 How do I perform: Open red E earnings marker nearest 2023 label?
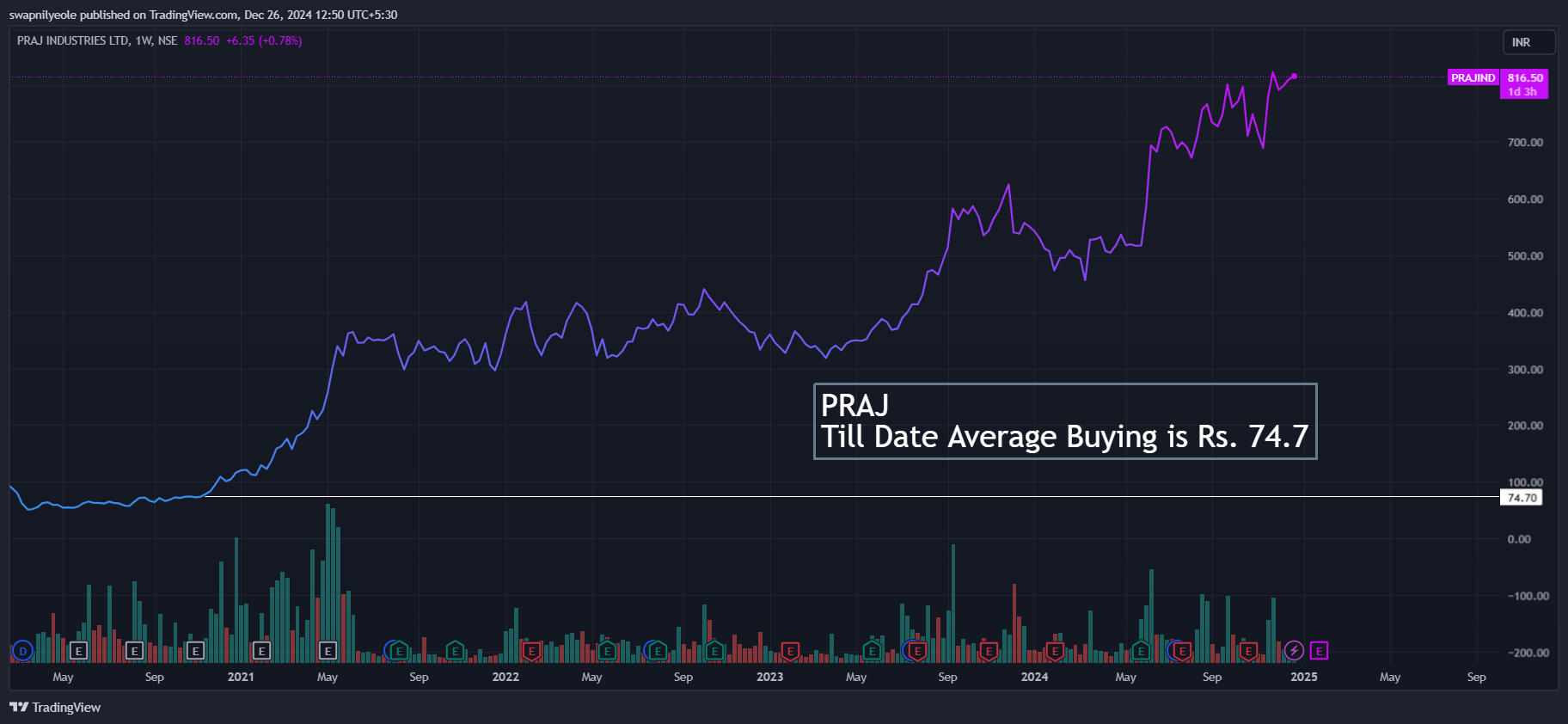click(790, 651)
